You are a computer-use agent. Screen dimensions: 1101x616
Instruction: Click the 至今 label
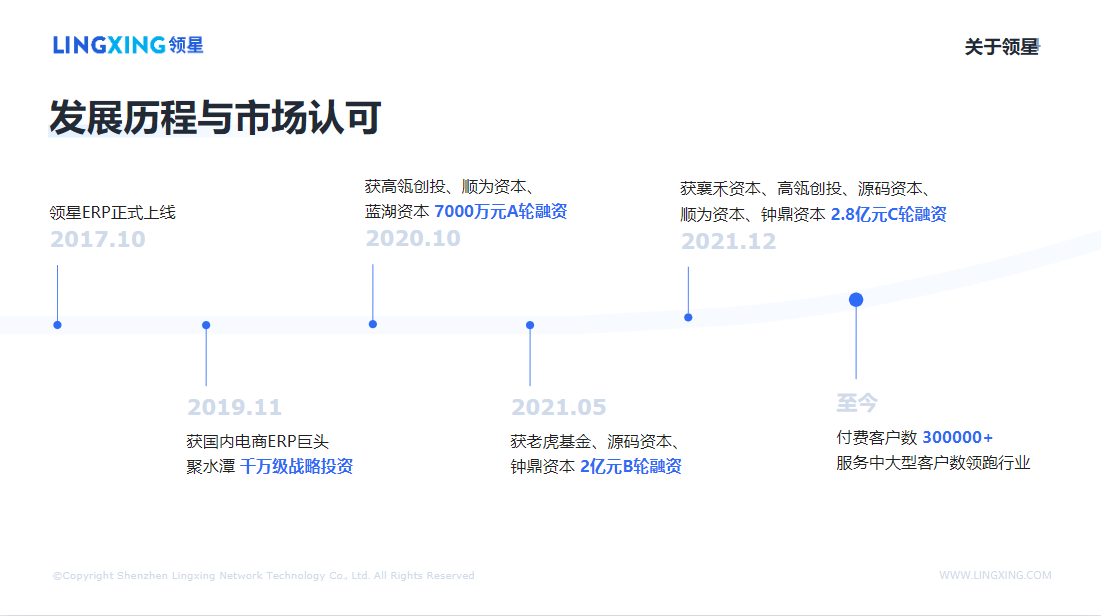coord(857,403)
